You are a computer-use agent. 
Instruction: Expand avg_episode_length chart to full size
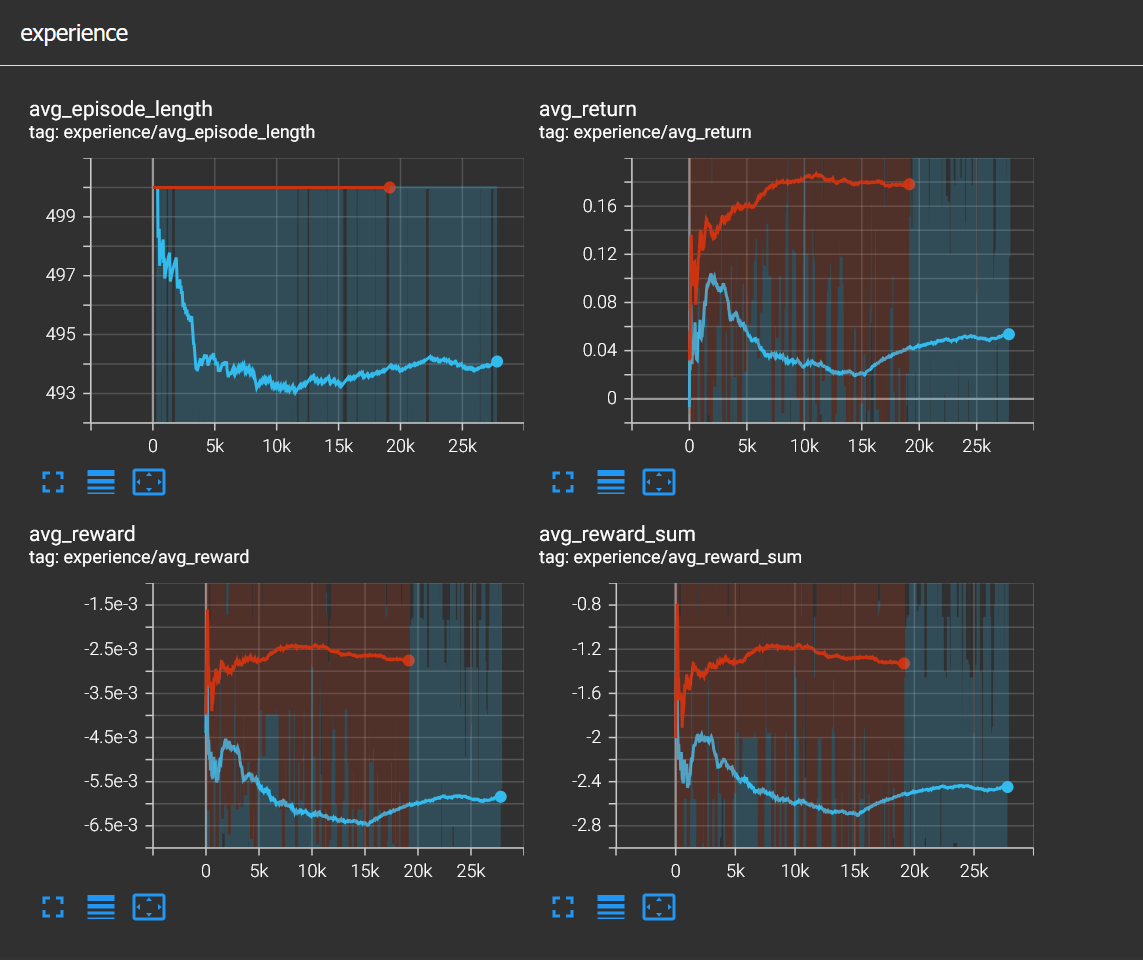(53, 482)
